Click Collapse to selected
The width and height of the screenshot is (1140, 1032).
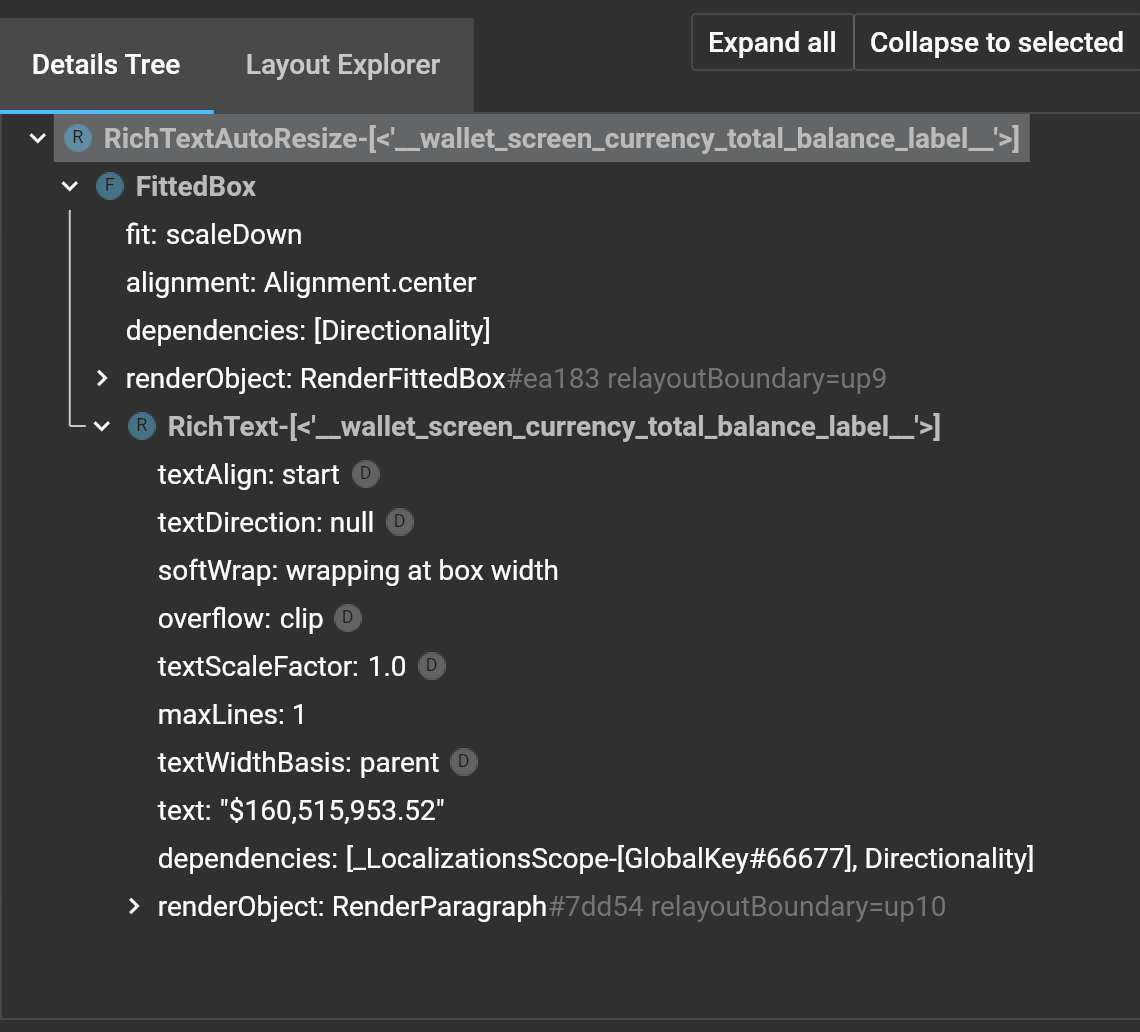(x=995, y=42)
